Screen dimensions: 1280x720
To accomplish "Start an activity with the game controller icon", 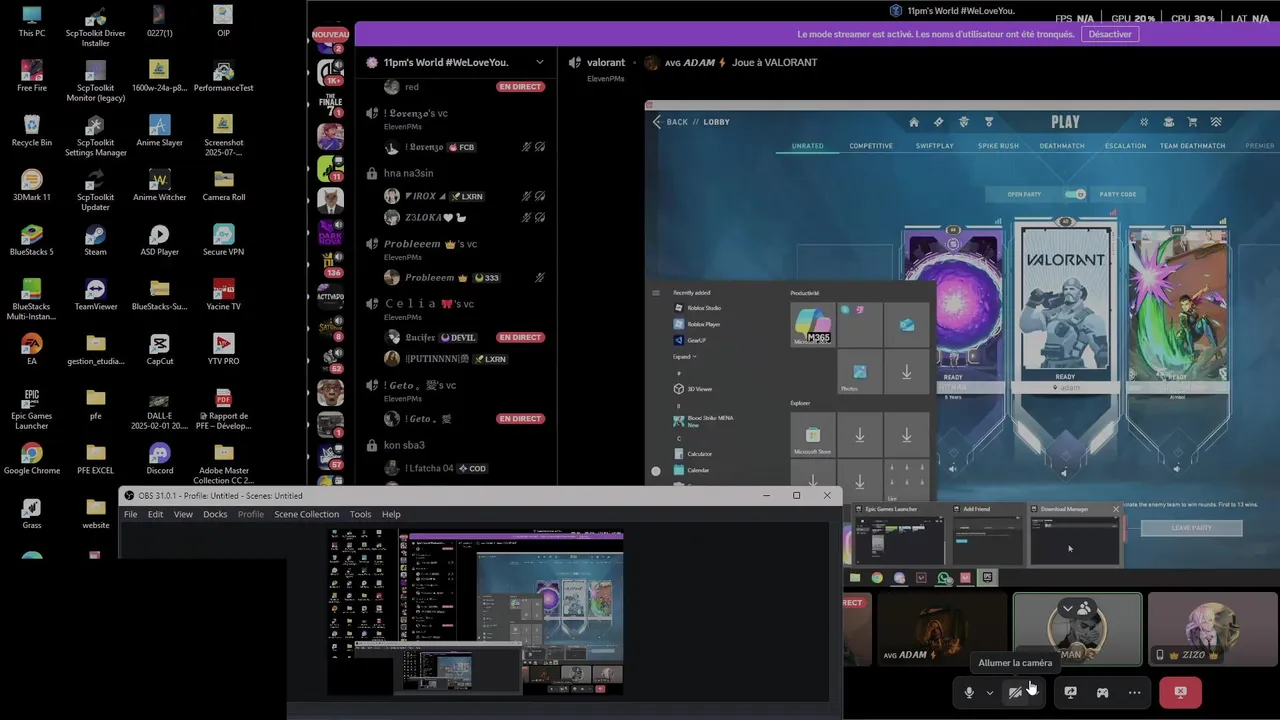I will [x=1102, y=692].
